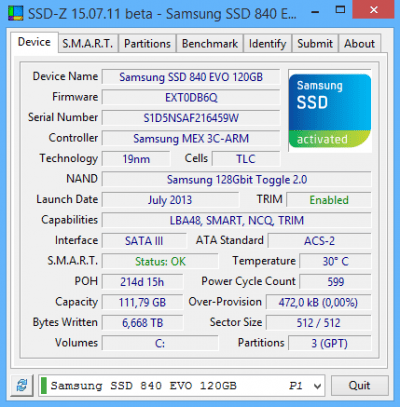
Task: Click the controller value 'Samsung MEX 3C-ARM'
Action: 191,138
